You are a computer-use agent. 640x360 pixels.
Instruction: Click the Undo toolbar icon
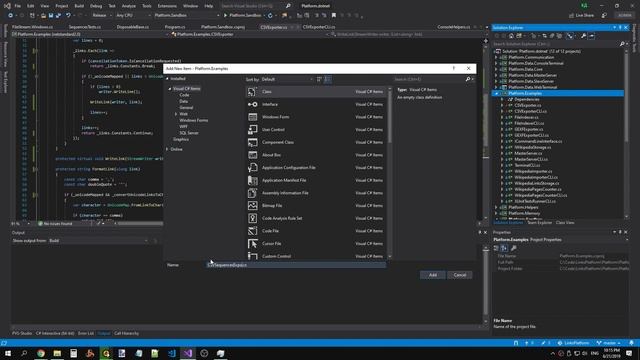point(68,16)
